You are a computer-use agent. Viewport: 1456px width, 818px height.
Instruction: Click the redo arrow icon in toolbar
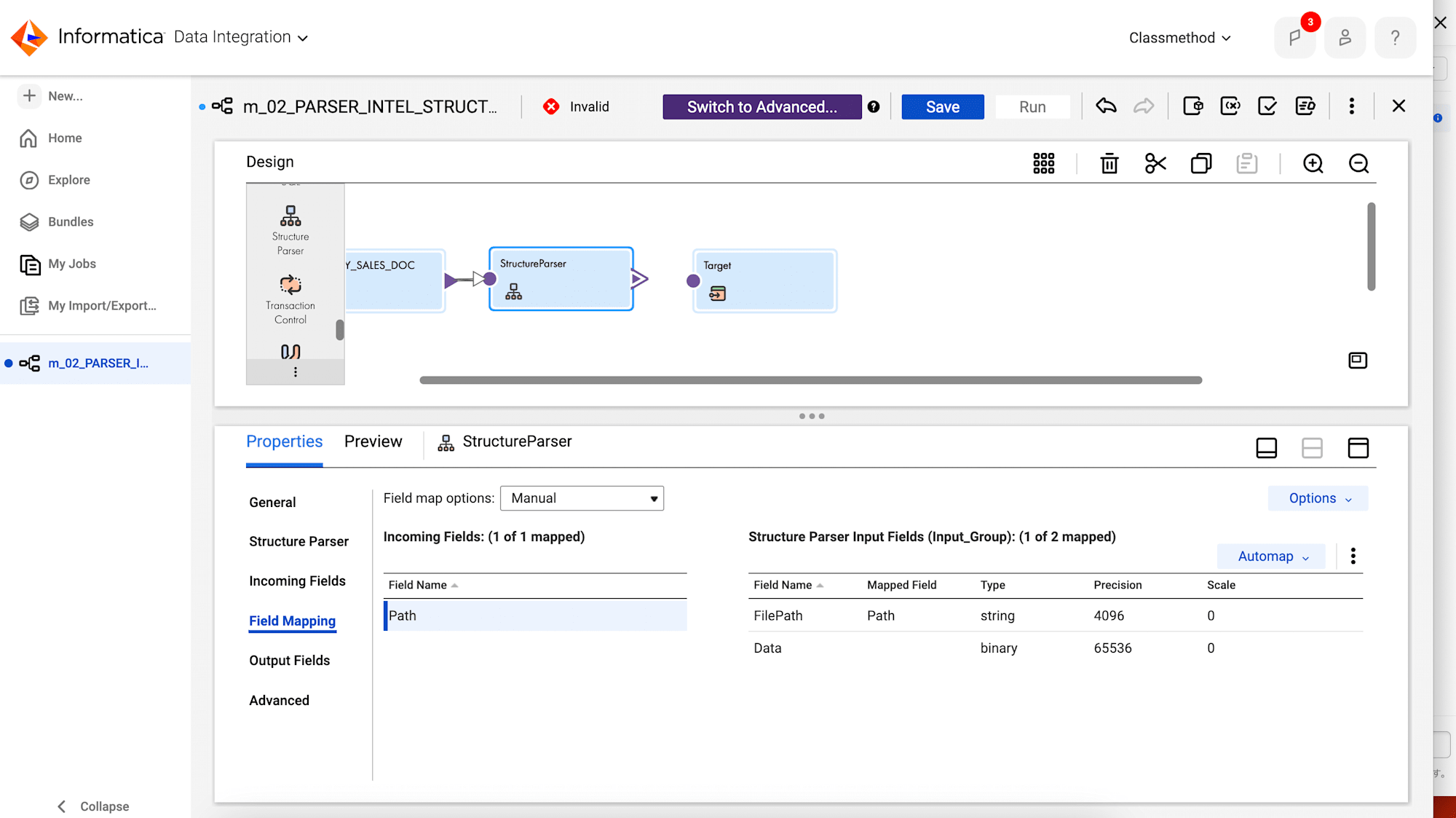(x=1144, y=106)
